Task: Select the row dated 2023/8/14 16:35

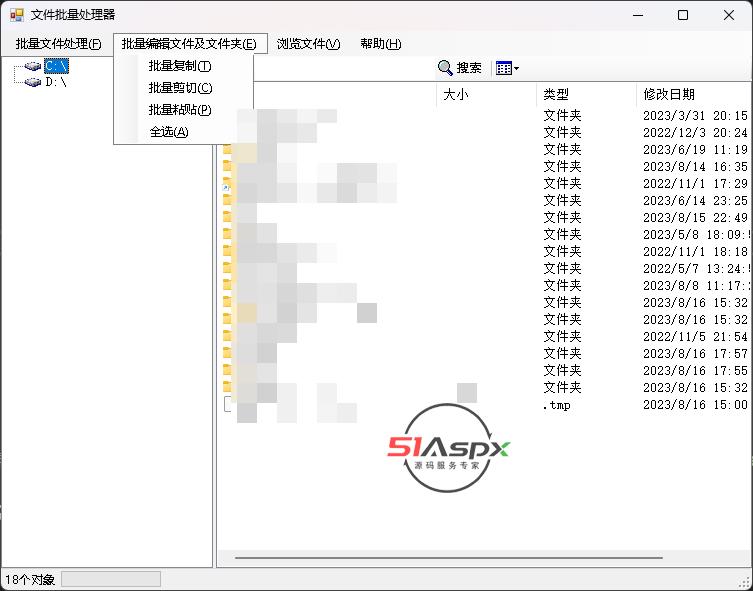Action: [x=485, y=167]
